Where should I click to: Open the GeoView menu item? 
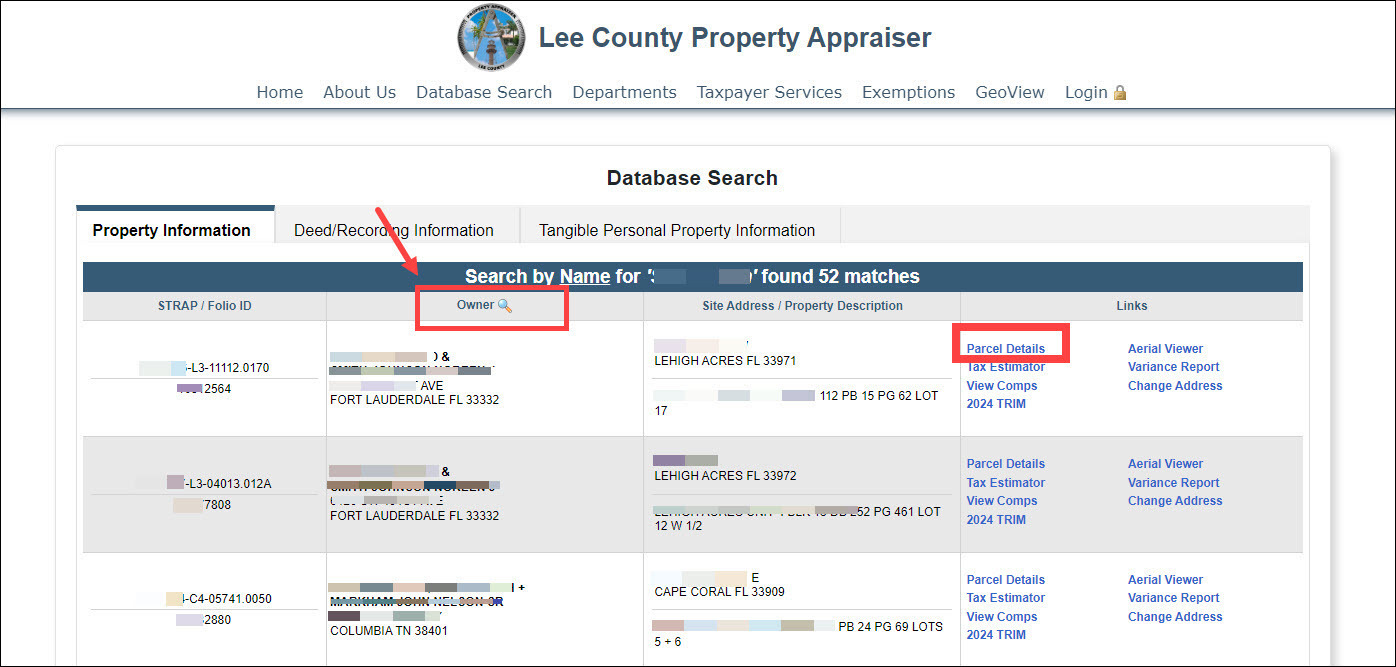(x=1010, y=92)
